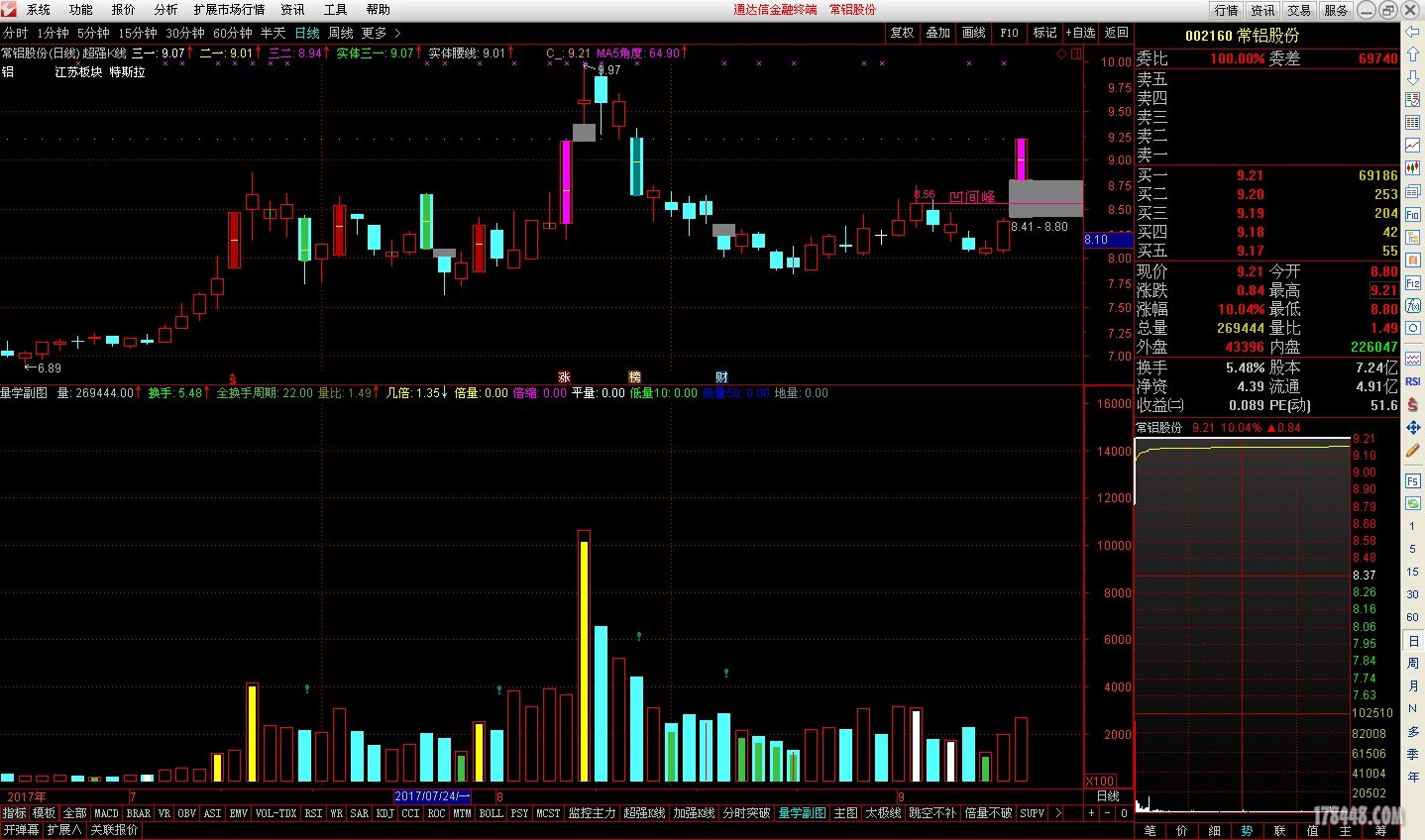This screenshot has height=840, width=1425.
Task: Toggle 复权 price adjustment button
Action: coord(902,33)
